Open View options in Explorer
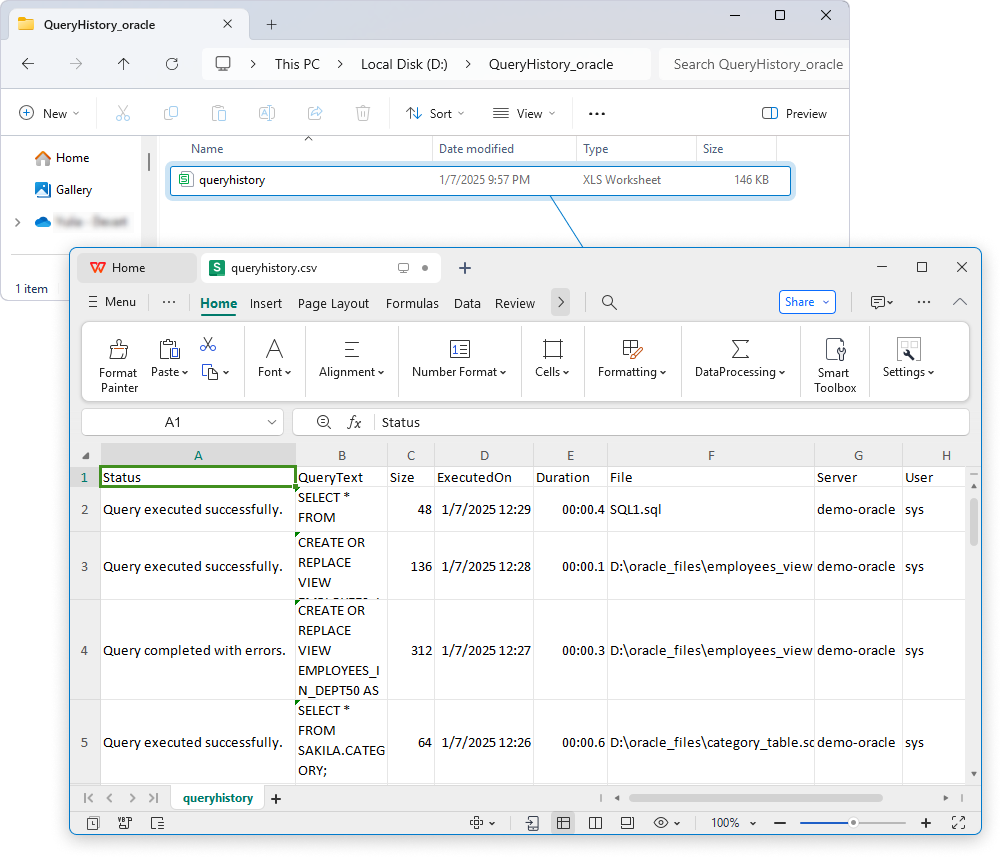Image resolution: width=1002 pixels, height=859 pixels. coord(524,113)
